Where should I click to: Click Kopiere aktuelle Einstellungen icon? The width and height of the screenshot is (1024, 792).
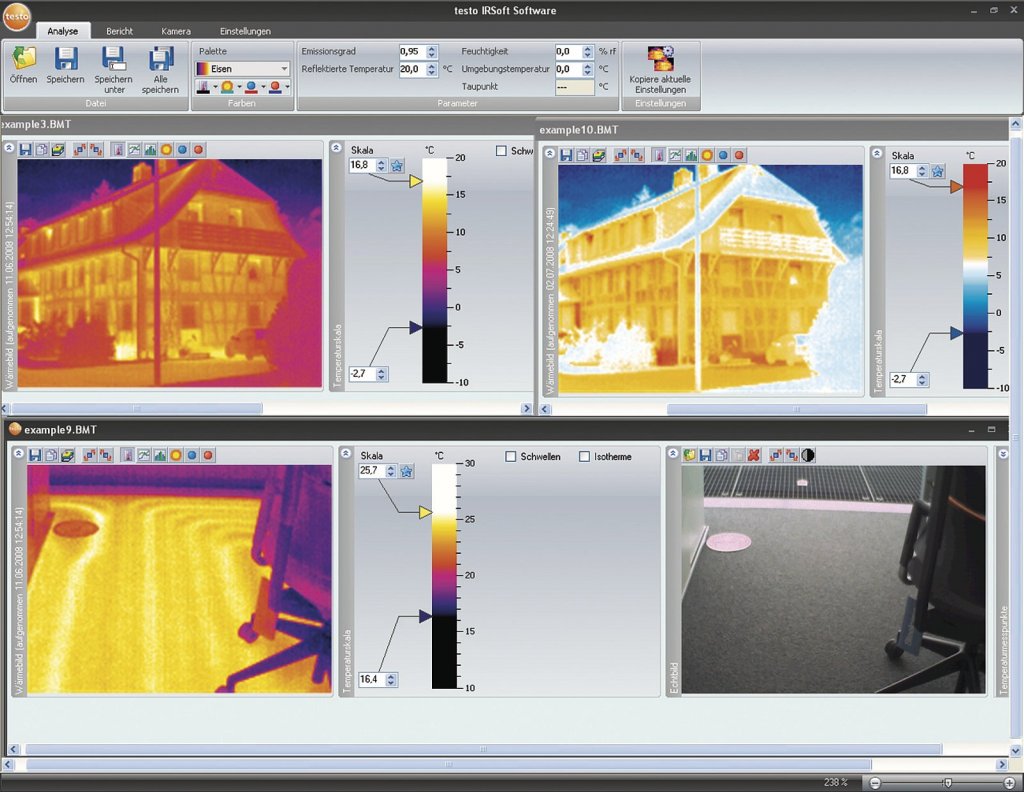pos(660,58)
